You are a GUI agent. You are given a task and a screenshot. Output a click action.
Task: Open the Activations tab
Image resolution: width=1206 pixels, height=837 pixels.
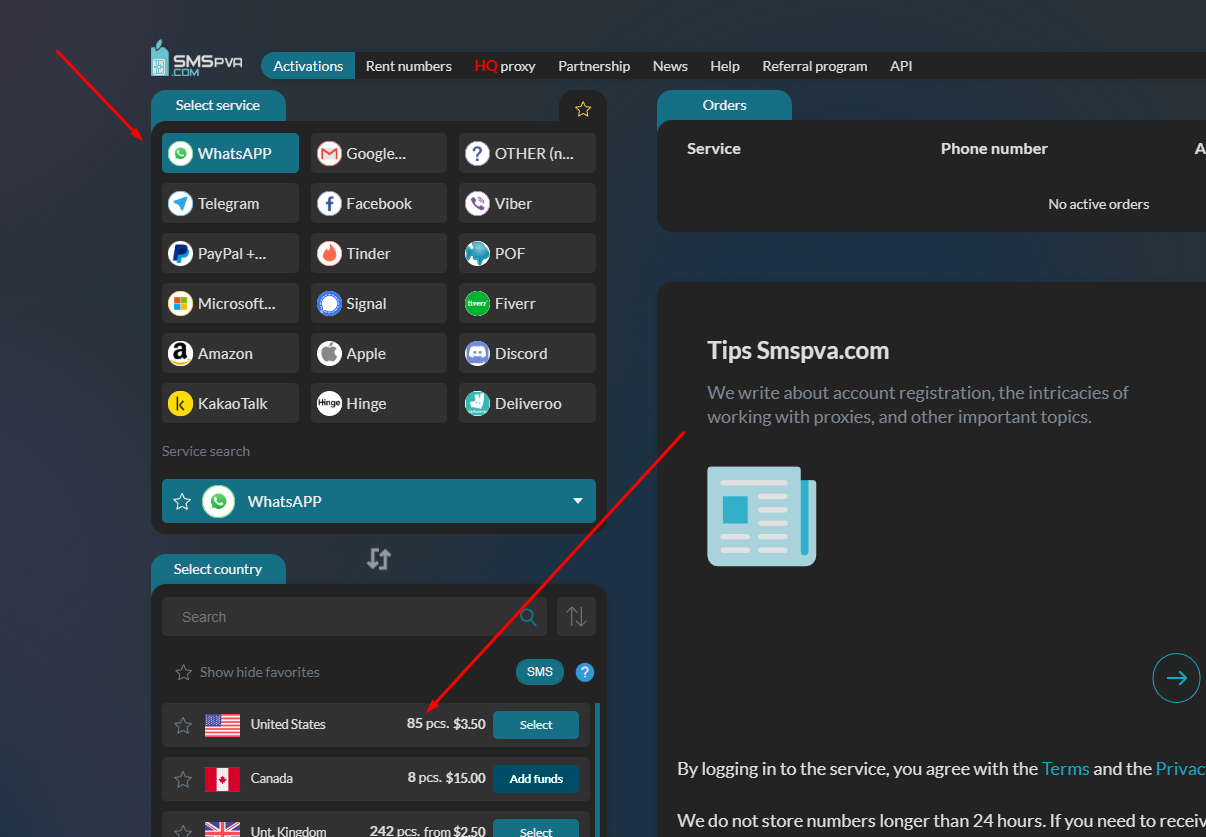point(308,66)
